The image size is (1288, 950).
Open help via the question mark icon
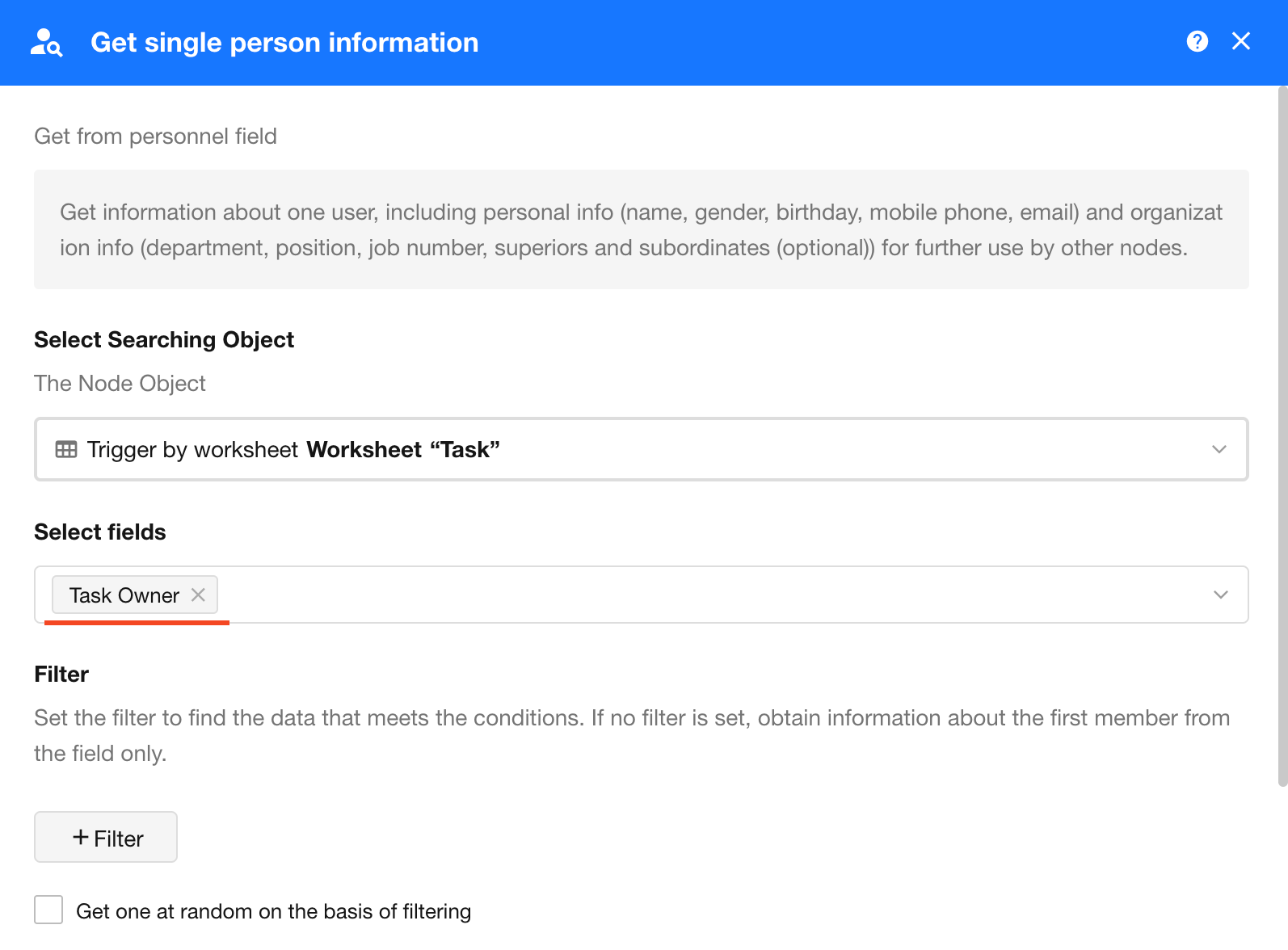1197,41
